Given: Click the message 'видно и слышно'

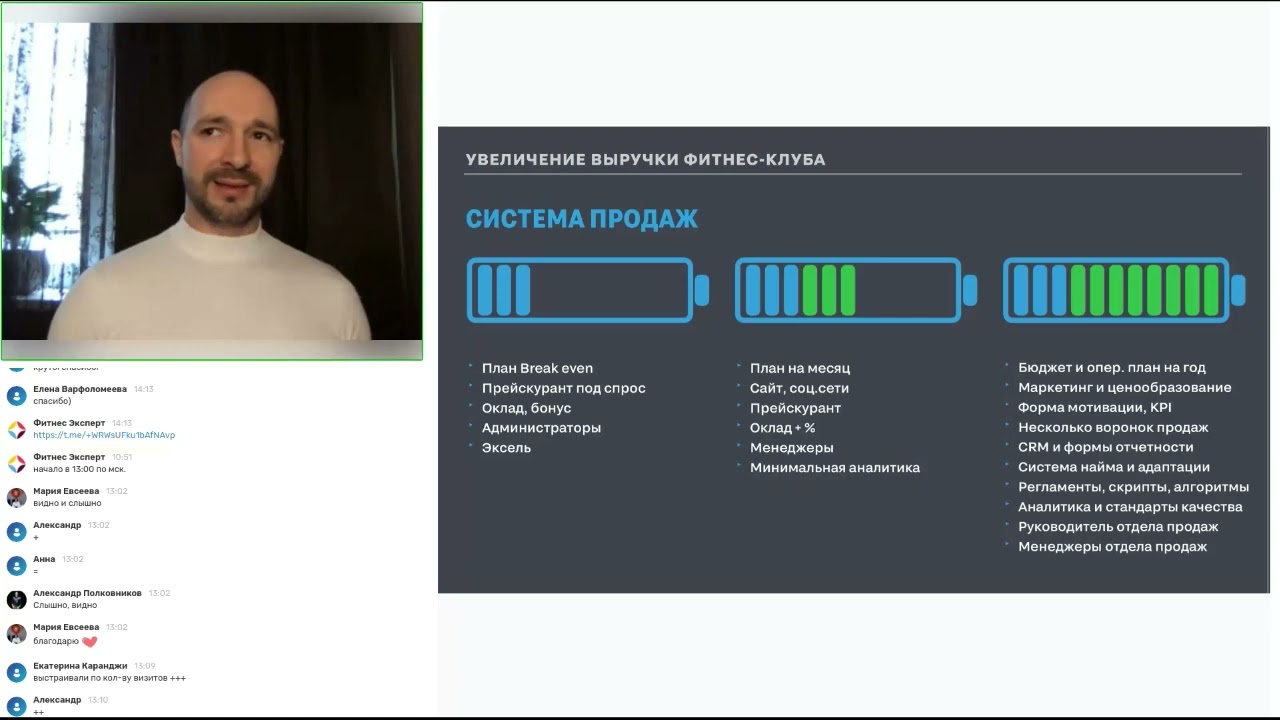Looking at the screenshot, I should click(x=67, y=503).
